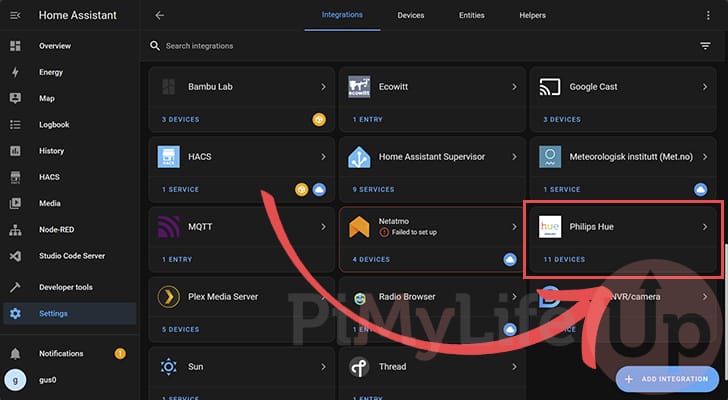Open Supervisor 9 services link

[x=373, y=189]
